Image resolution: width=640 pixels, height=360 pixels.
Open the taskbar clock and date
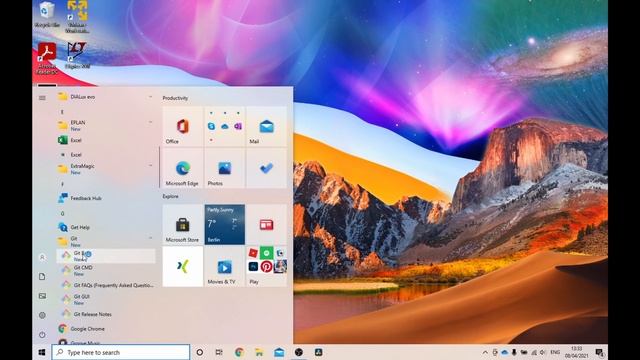tap(576, 352)
